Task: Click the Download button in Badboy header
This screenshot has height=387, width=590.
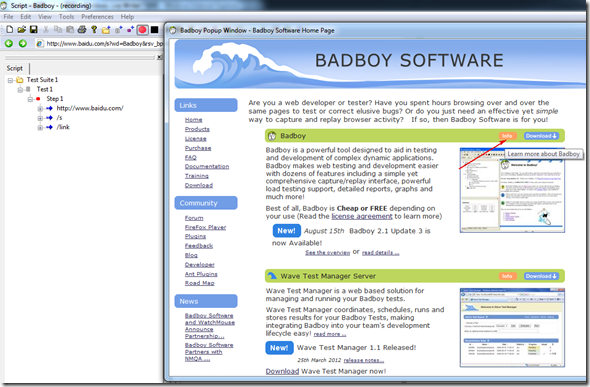Action: pyautogui.click(x=541, y=136)
